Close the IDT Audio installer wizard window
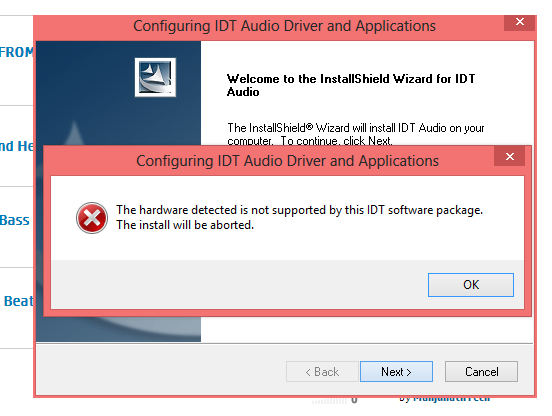The width and height of the screenshot is (552, 416). point(519,22)
